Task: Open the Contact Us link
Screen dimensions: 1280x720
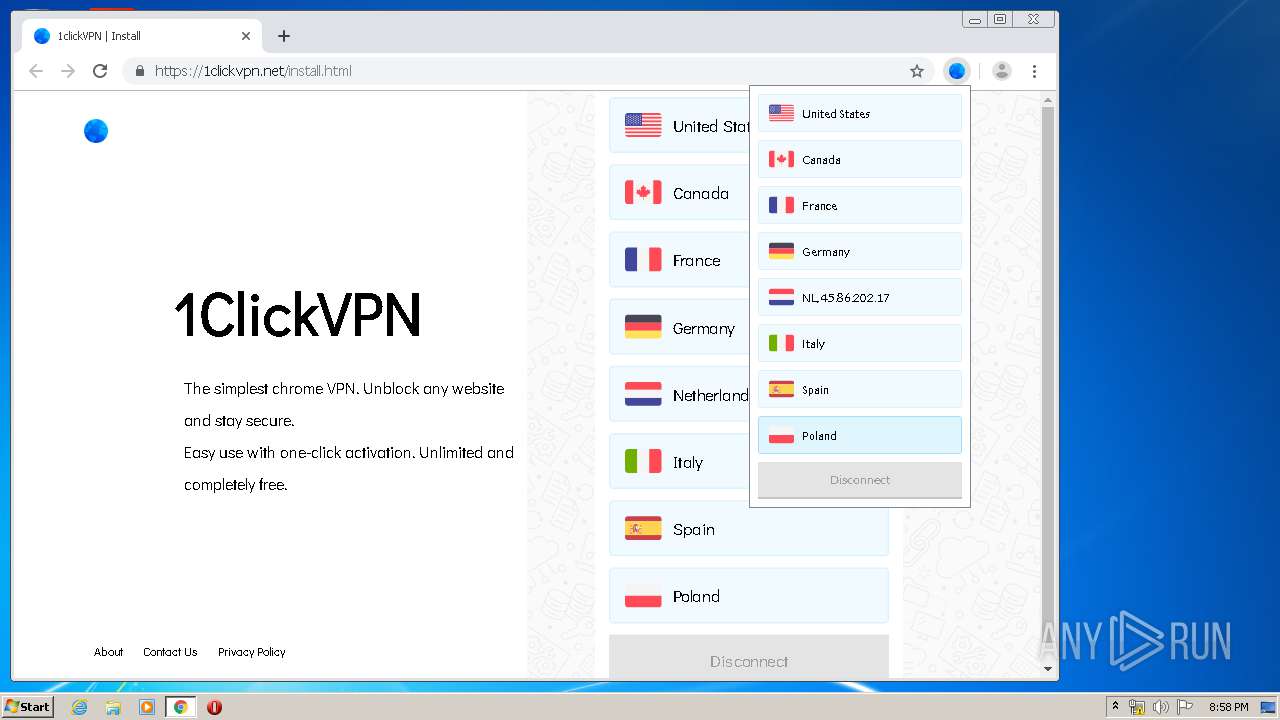Action: [x=170, y=652]
